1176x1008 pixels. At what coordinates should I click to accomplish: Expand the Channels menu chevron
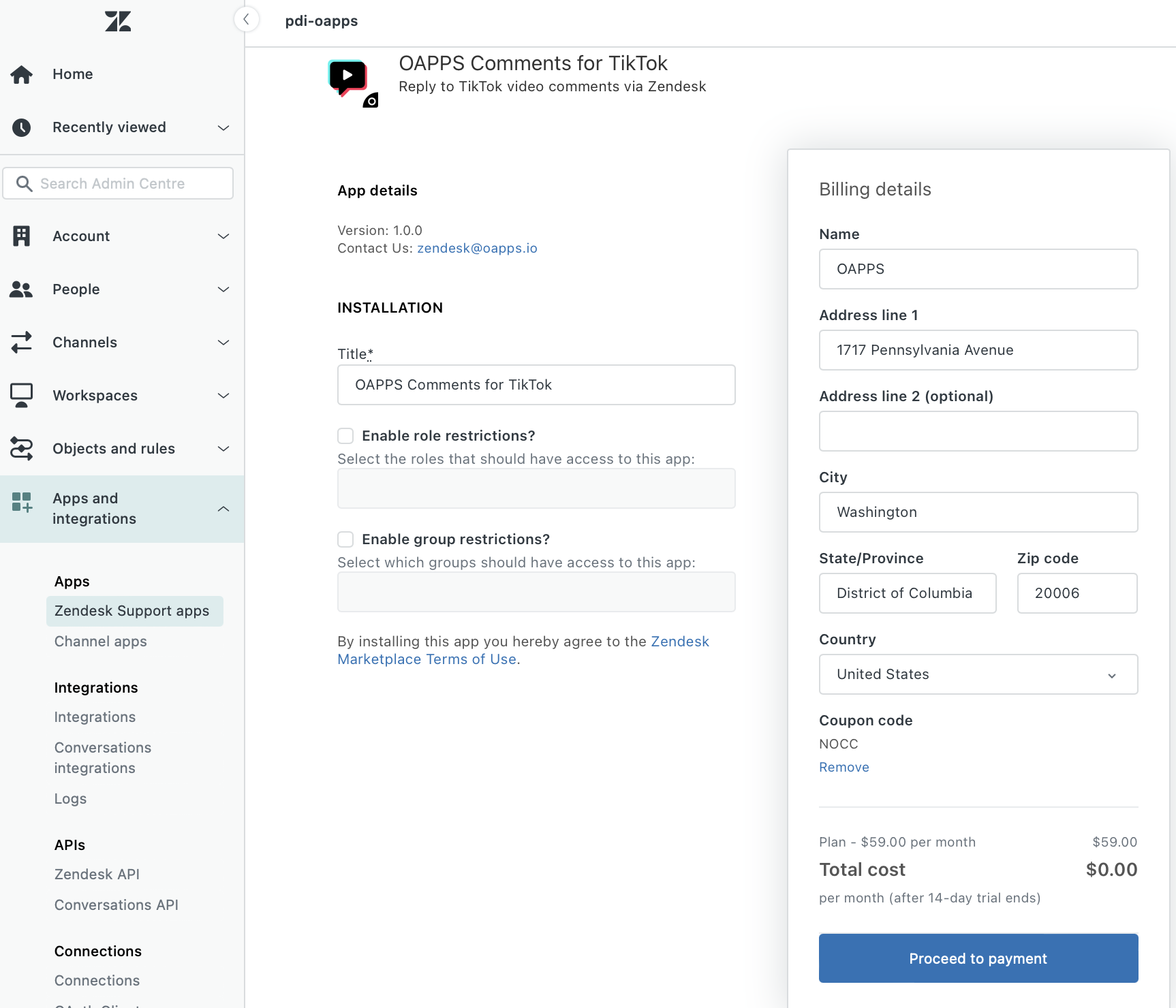tap(223, 343)
